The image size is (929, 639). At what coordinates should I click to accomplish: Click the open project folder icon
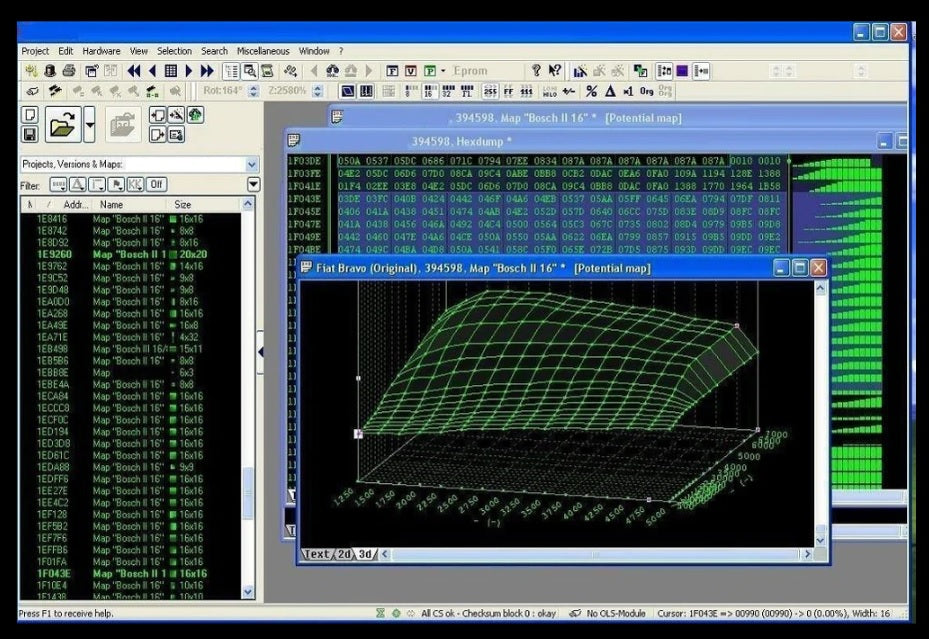(62, 125)
